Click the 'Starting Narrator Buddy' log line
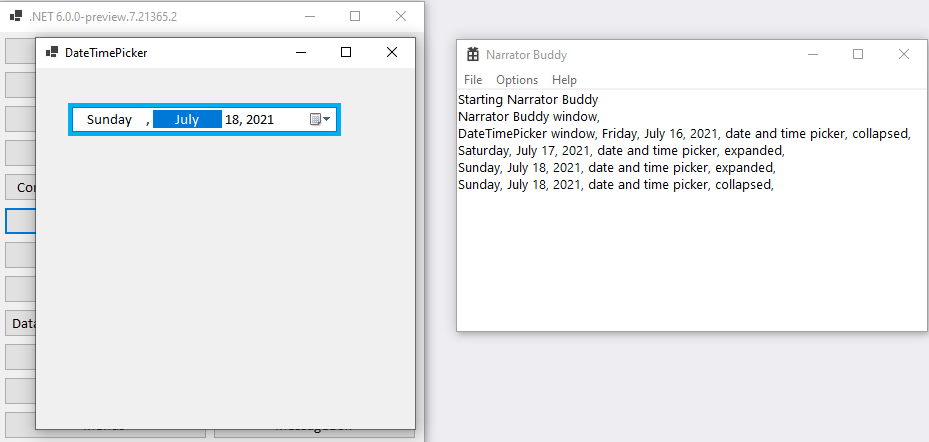929x442 pixels. (528, 100)
